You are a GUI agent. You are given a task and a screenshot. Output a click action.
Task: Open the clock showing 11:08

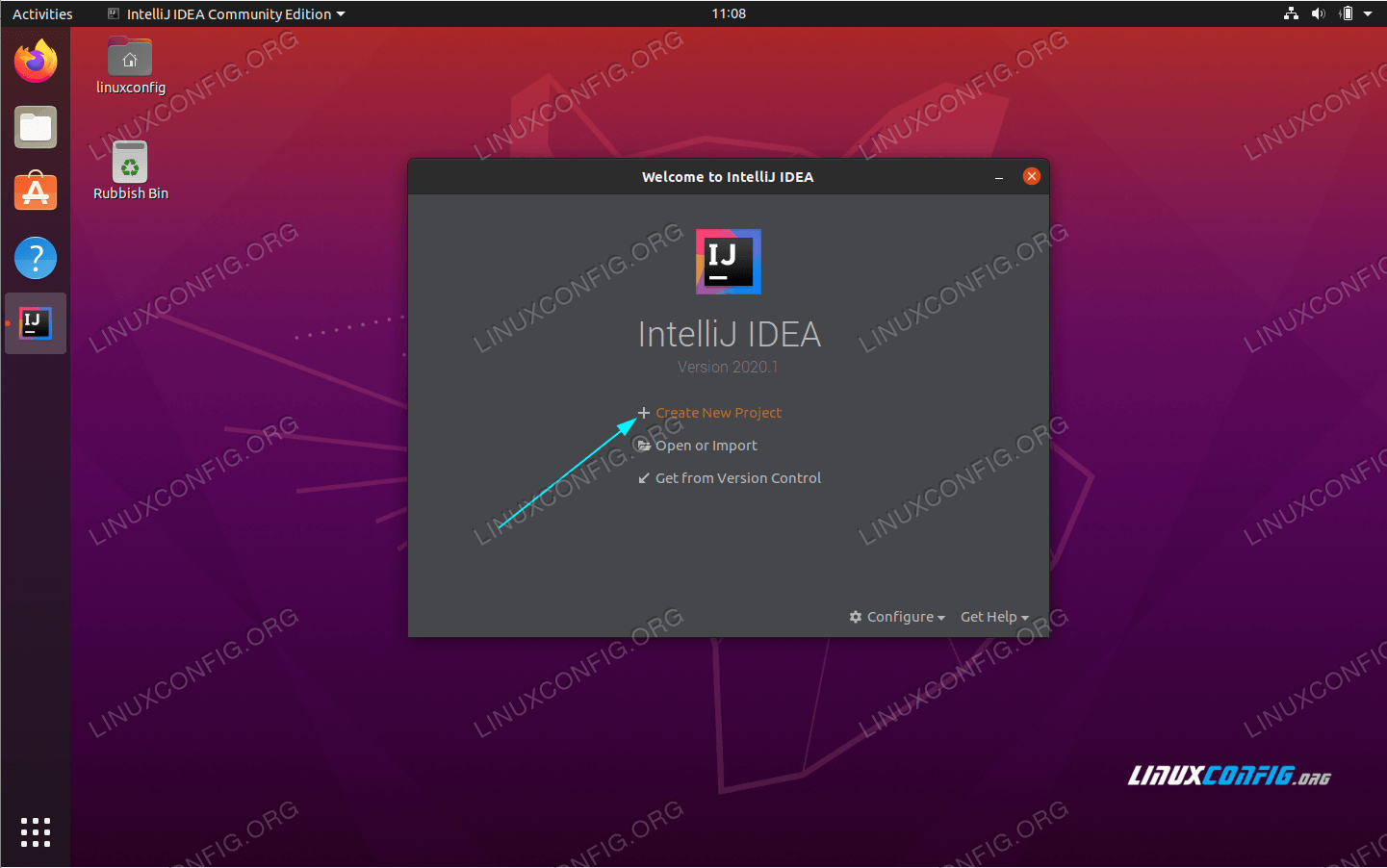click(729, 13)
